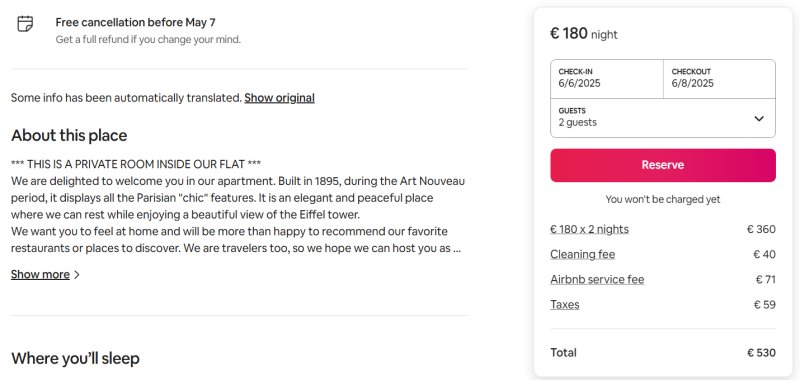Click the About this place heading

[x=69, y=136]
